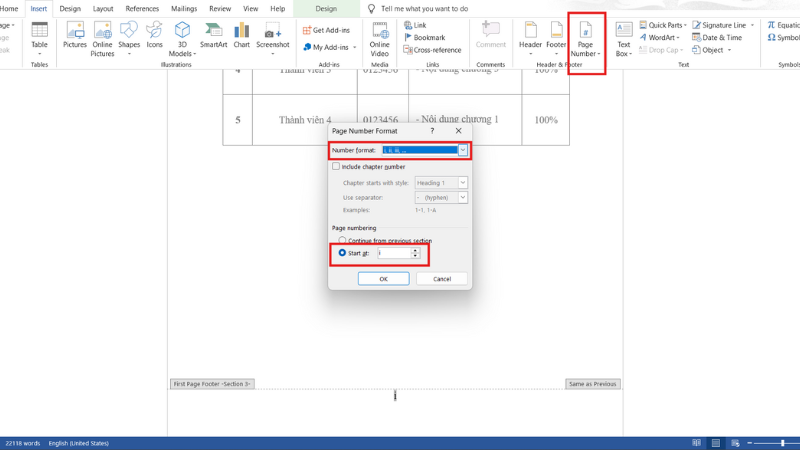The image size is (800, 450).
Task: Switch to the Layout tab
Action: (103, 8)
